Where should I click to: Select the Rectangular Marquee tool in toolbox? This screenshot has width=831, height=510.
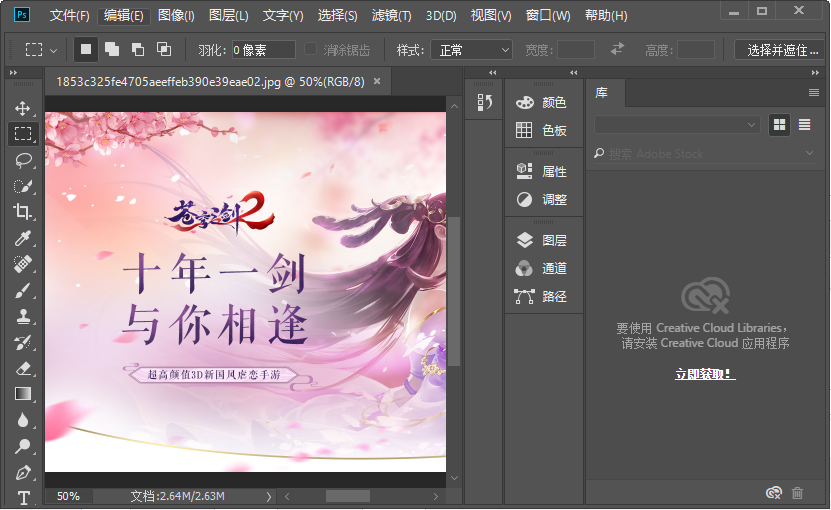click(23, 134)
